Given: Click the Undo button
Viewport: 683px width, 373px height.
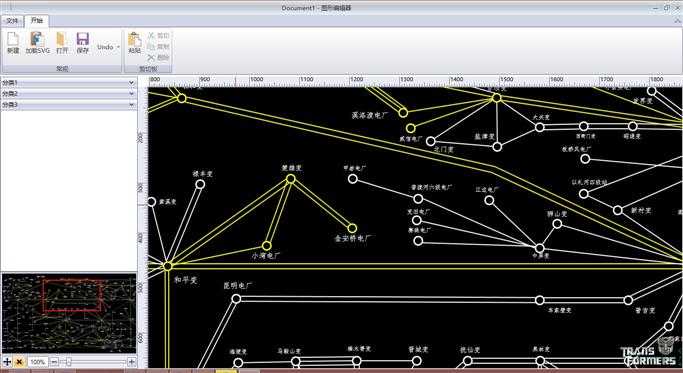Looking at the screenshot, I should [105, 47].
